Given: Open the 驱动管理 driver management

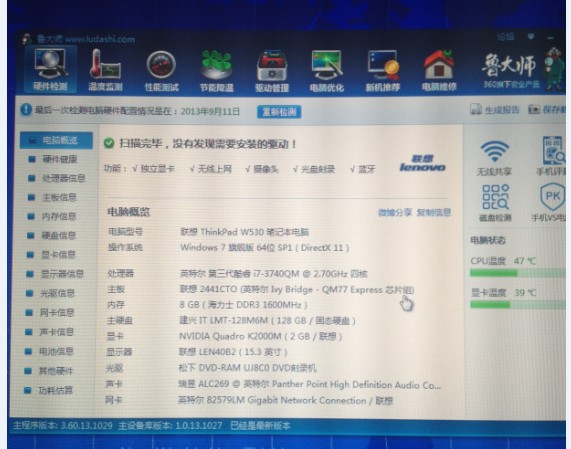Looking at the screenshot, I should pos(272,71).
